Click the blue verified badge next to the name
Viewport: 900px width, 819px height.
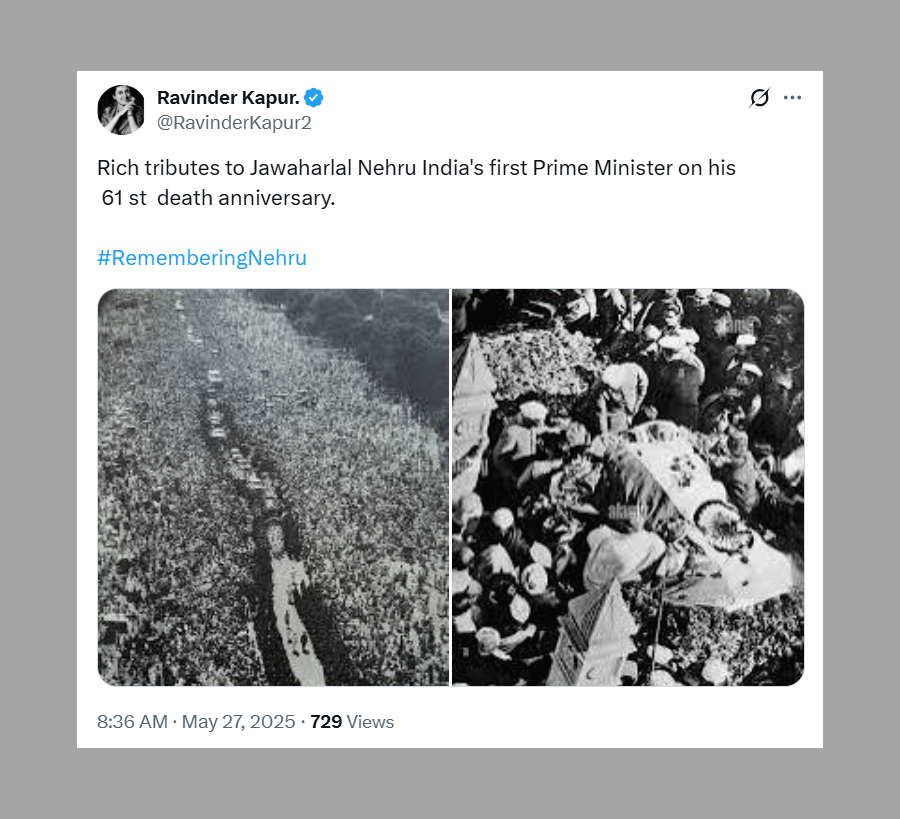pyautogui.click(x=312, y=97)
